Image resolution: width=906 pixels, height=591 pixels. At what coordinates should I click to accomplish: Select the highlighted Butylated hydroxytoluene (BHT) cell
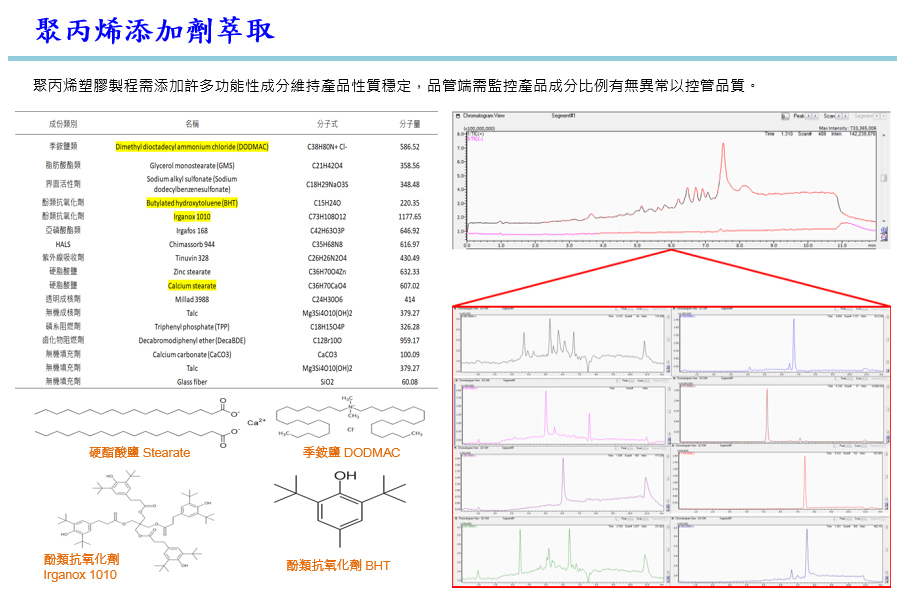pos(192,203)
